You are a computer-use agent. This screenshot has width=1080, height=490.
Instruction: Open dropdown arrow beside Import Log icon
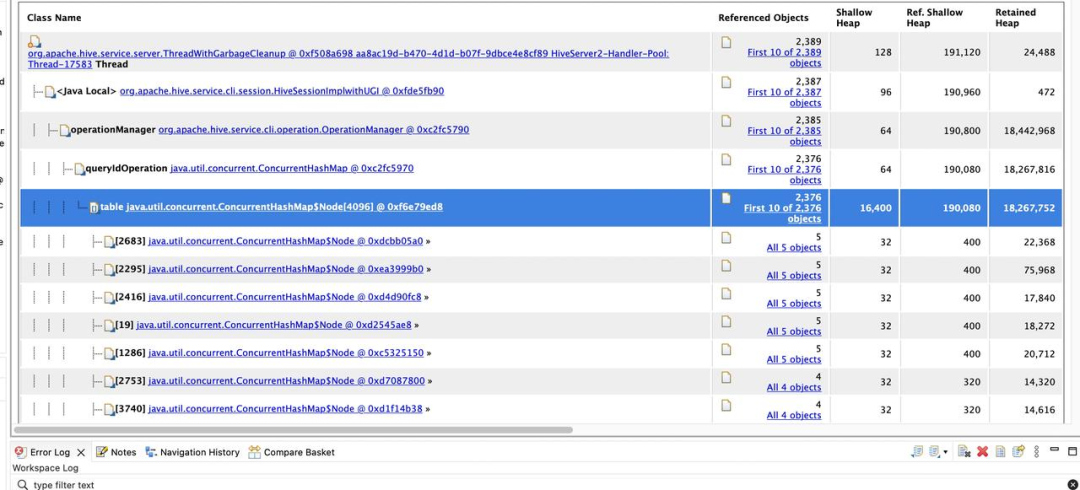945,452
